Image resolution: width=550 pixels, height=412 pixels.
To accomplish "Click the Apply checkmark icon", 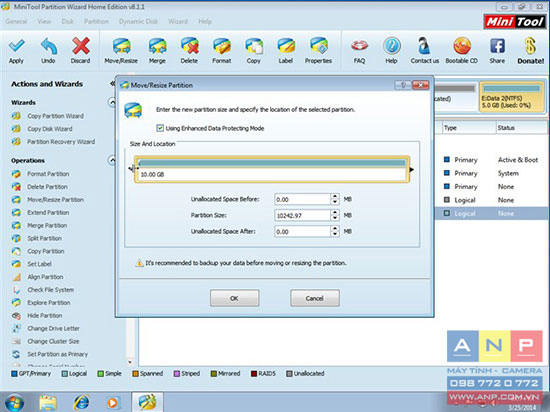I will 16,46.
